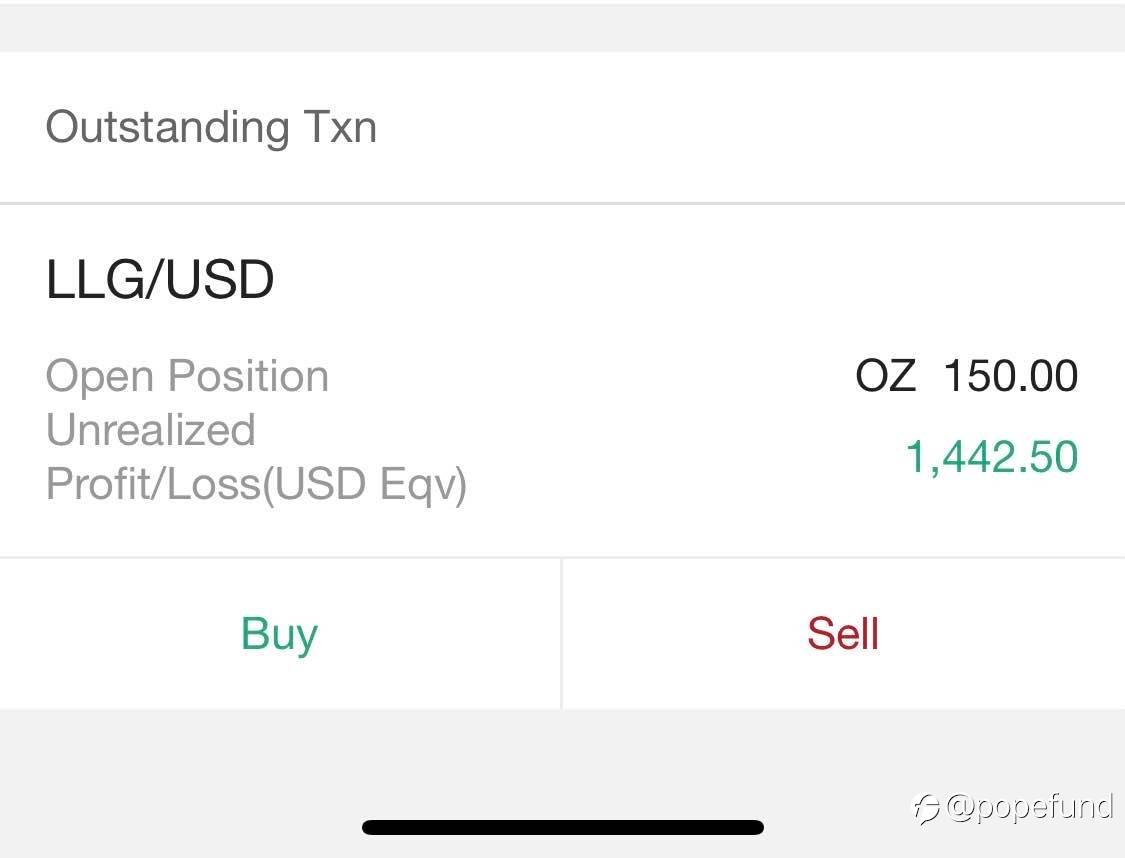Open the Outstanding Txn section header

[x=562, y=127]
